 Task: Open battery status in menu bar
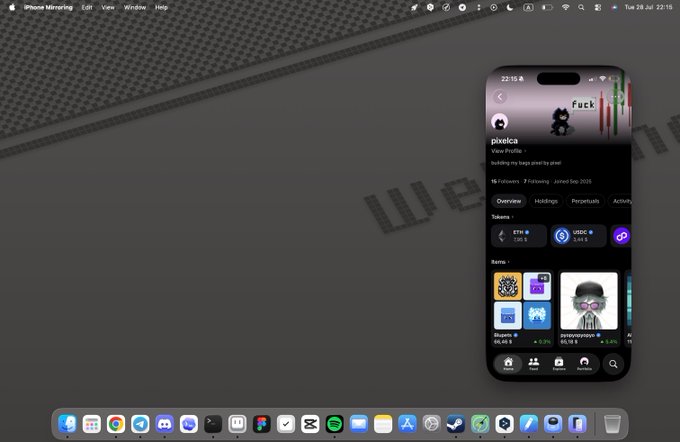(x=547, y=7)
